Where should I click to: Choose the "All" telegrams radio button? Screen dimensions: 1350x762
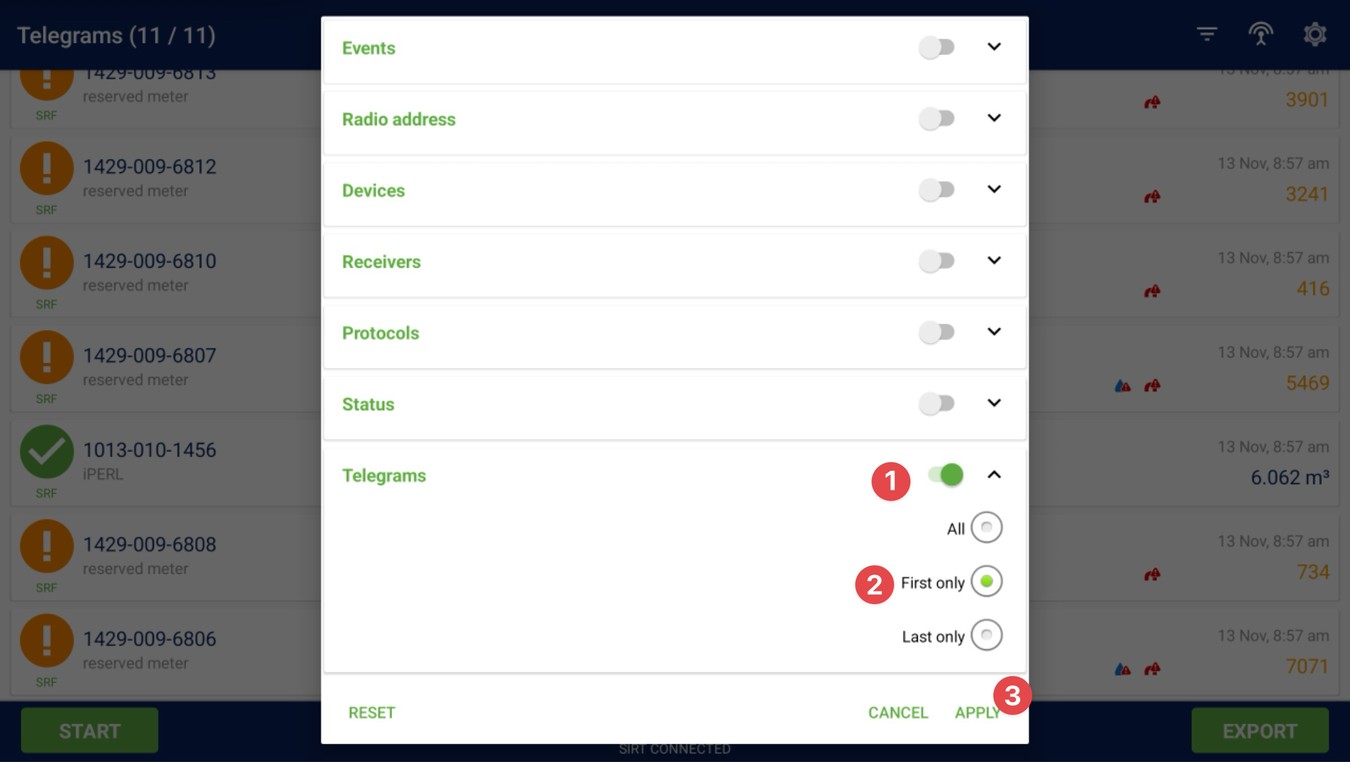[986, 528]
